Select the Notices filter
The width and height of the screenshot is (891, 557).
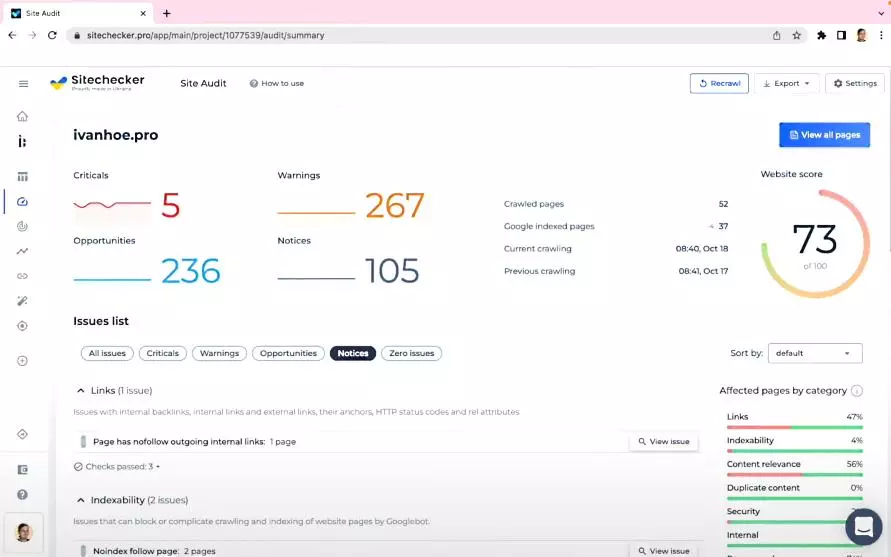[x=353, y=354]
